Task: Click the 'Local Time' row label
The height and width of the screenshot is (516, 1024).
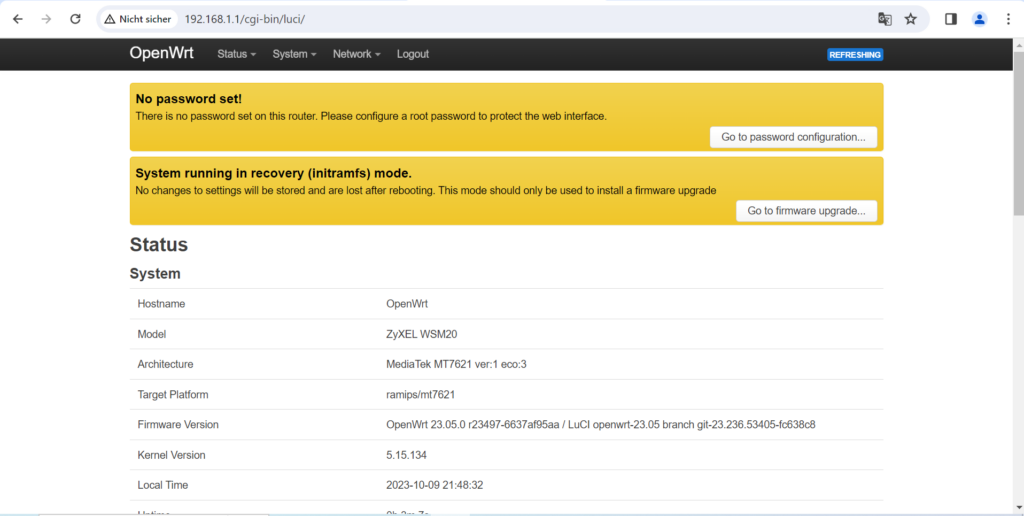Action: pyautogui.click(x=163, y=485)
